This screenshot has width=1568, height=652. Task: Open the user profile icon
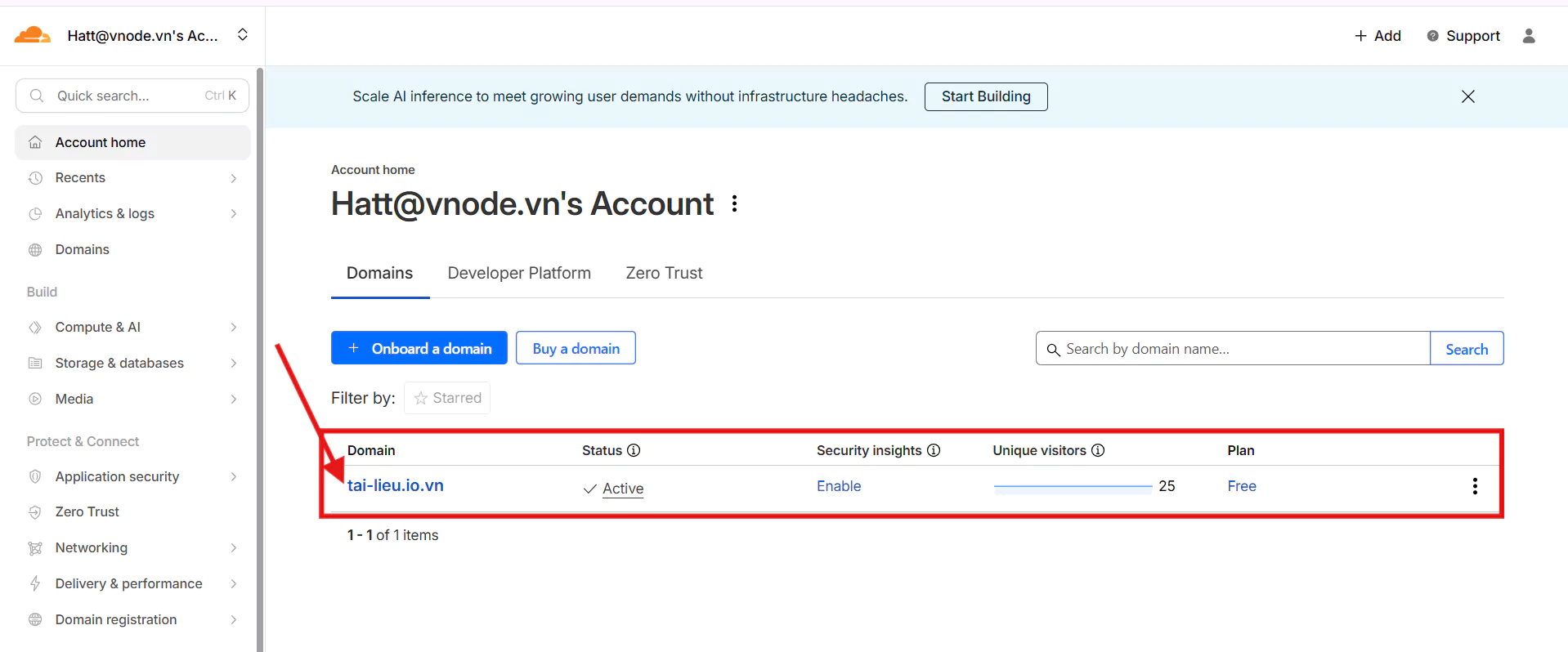(1528, 36)
